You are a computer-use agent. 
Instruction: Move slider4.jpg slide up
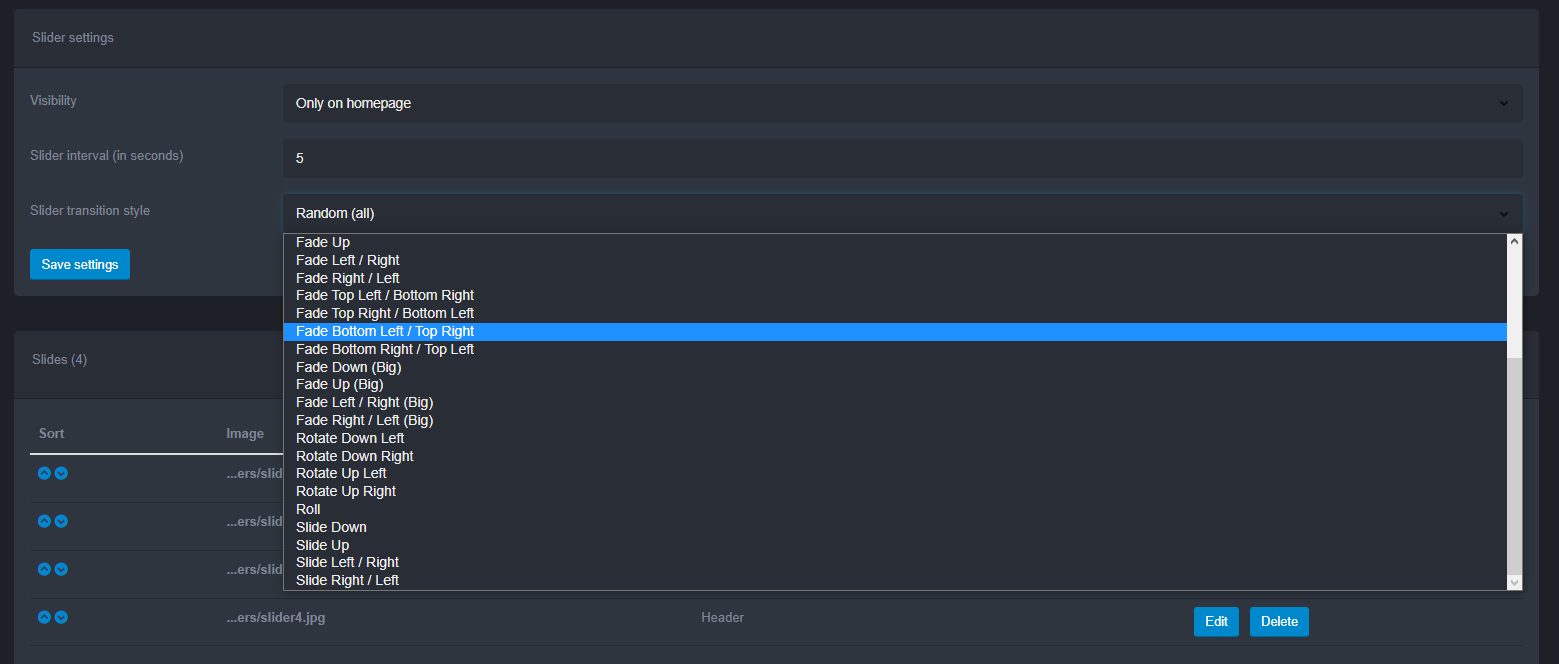[x=44, y=617]
